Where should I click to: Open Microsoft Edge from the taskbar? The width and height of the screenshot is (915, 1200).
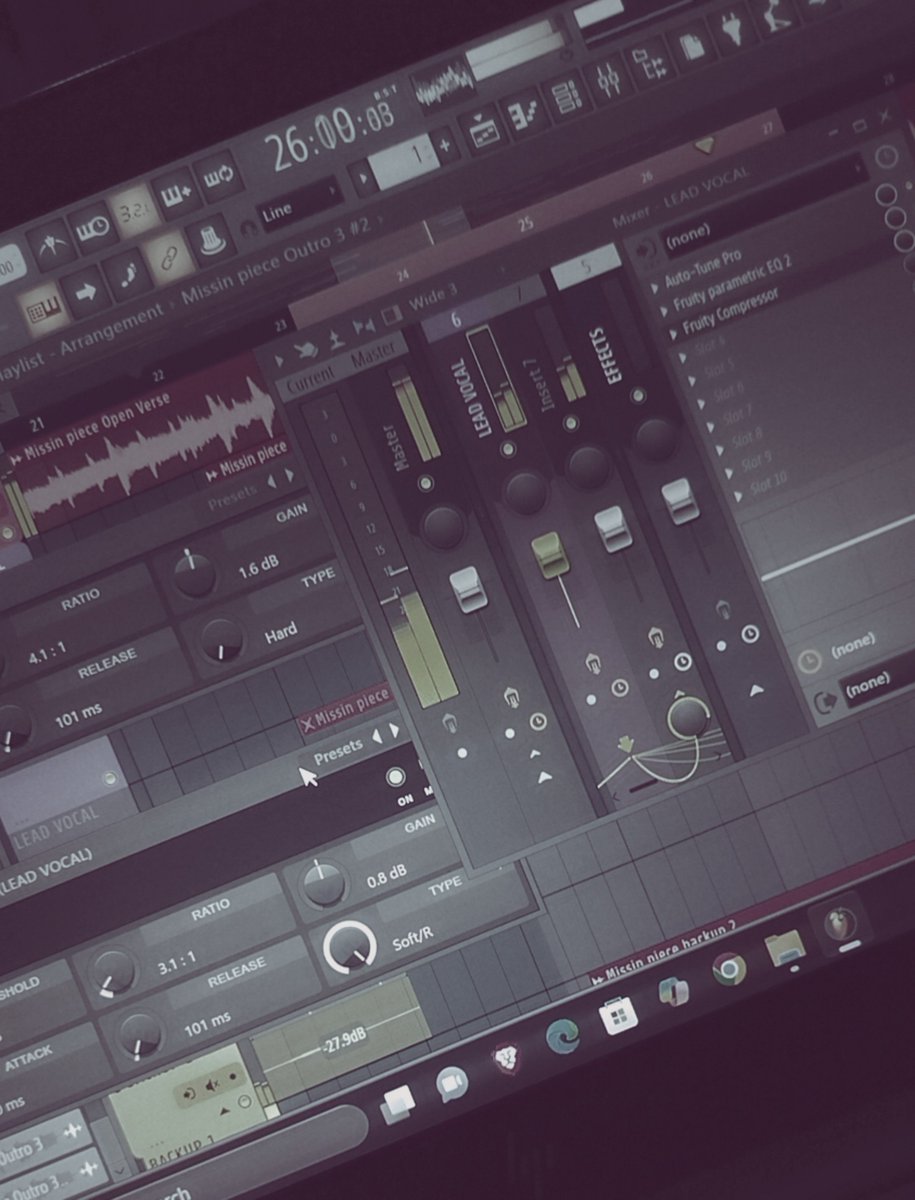(563, 1037)
